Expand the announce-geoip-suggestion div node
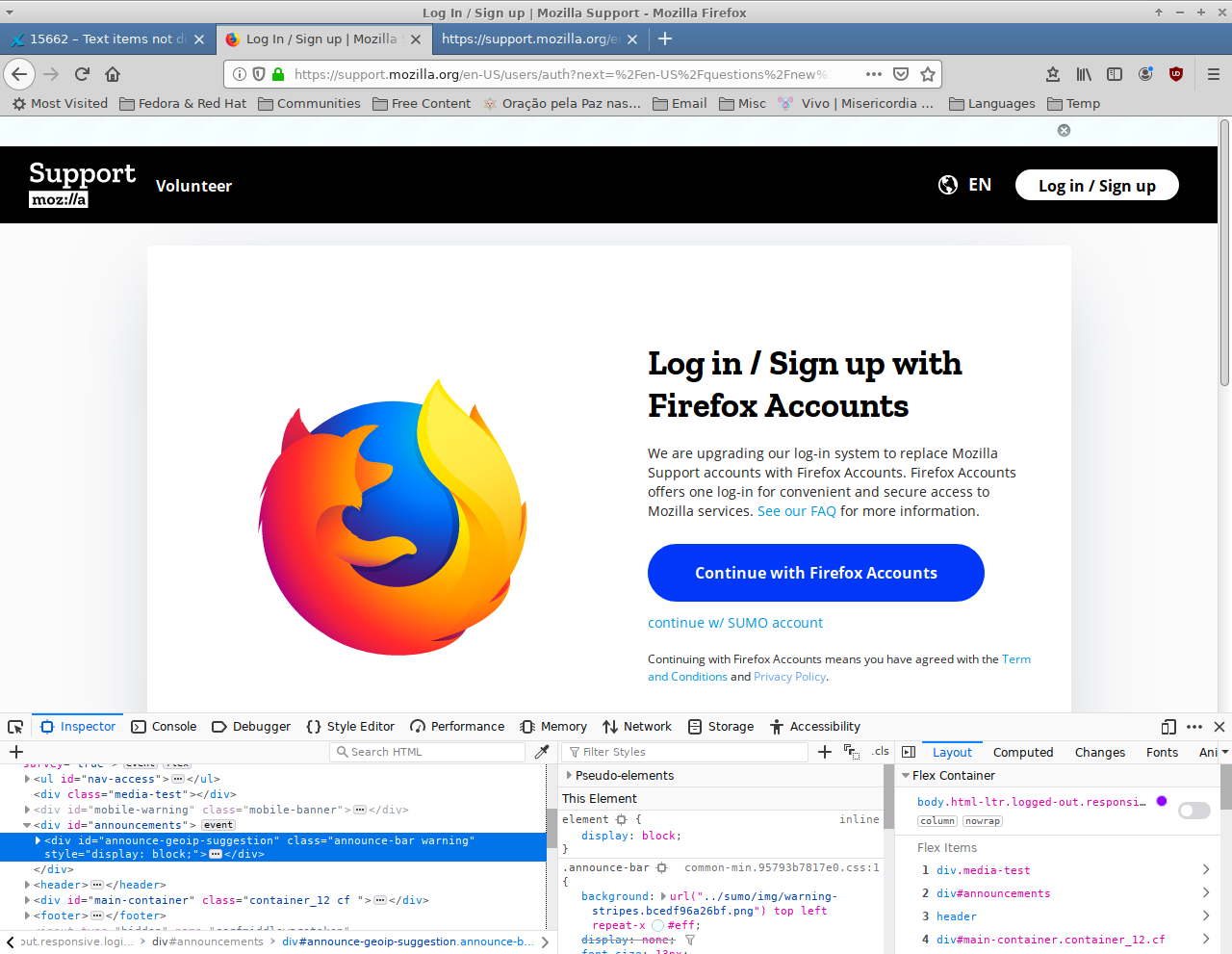 pos(38,840)
